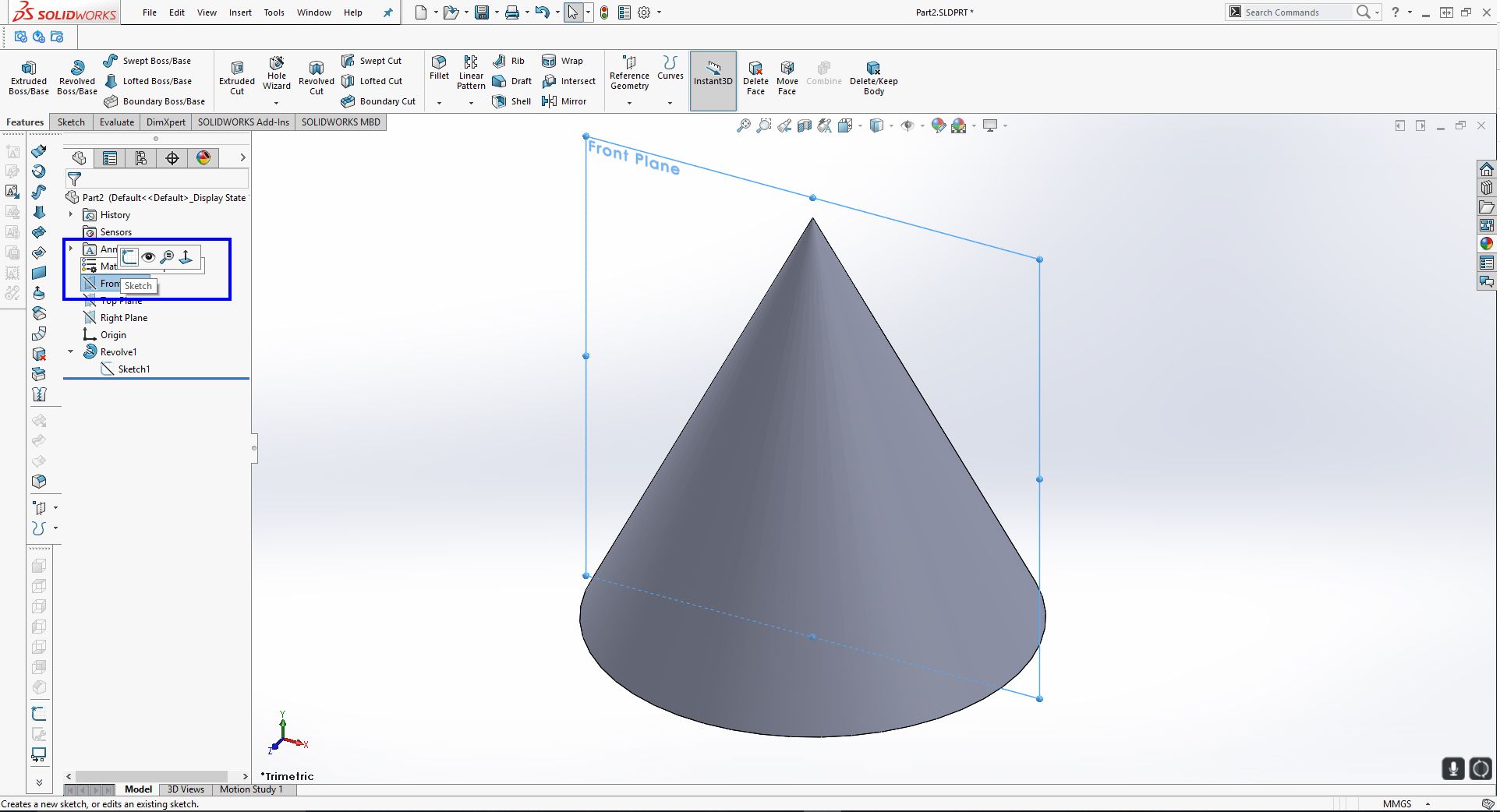Choose the Draft feature
Image resolution: width=1500 pixels, height=812 pixels.
[x=512, y=81]
